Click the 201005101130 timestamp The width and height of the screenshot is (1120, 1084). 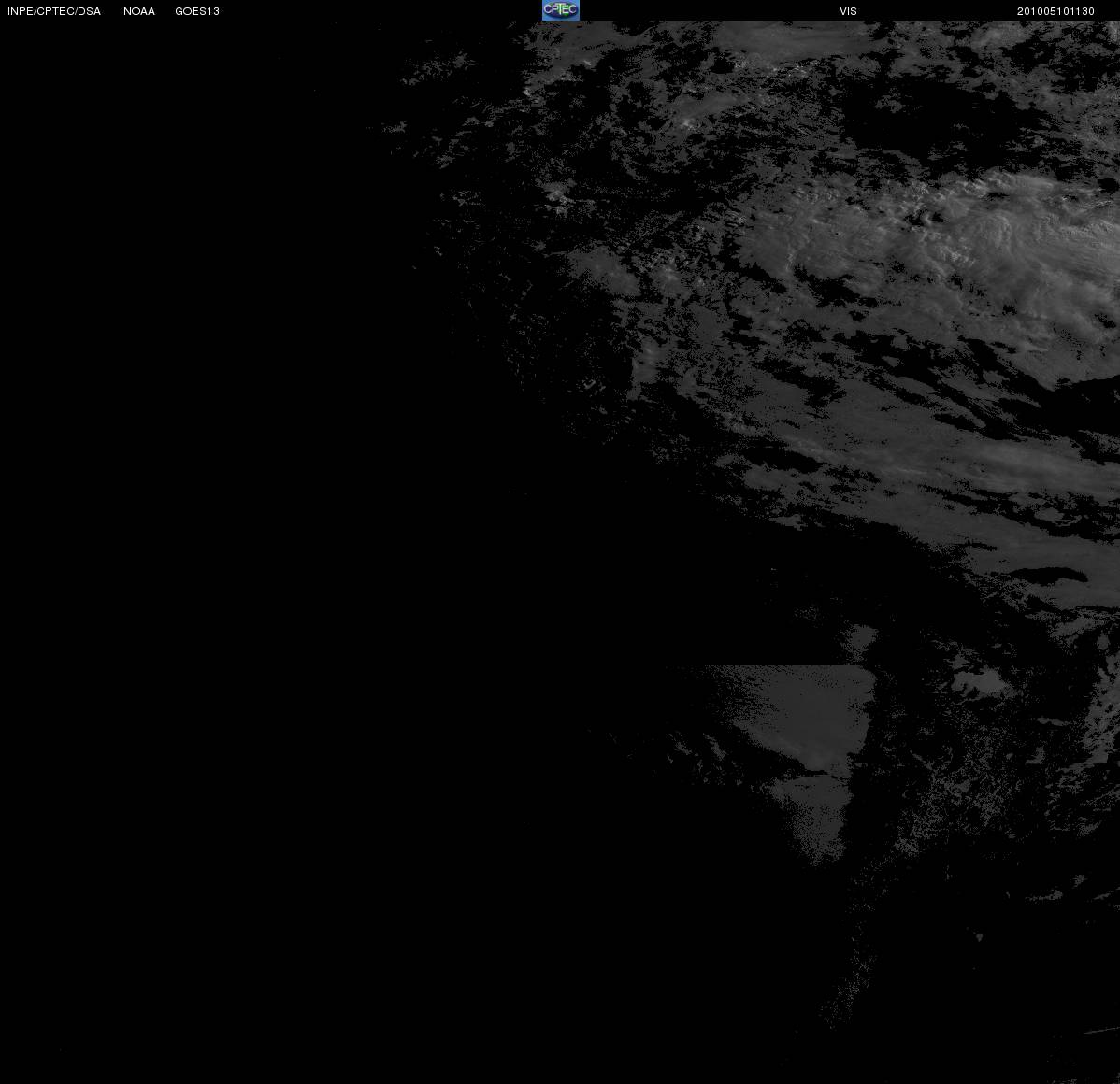(x=1055, y=11)
